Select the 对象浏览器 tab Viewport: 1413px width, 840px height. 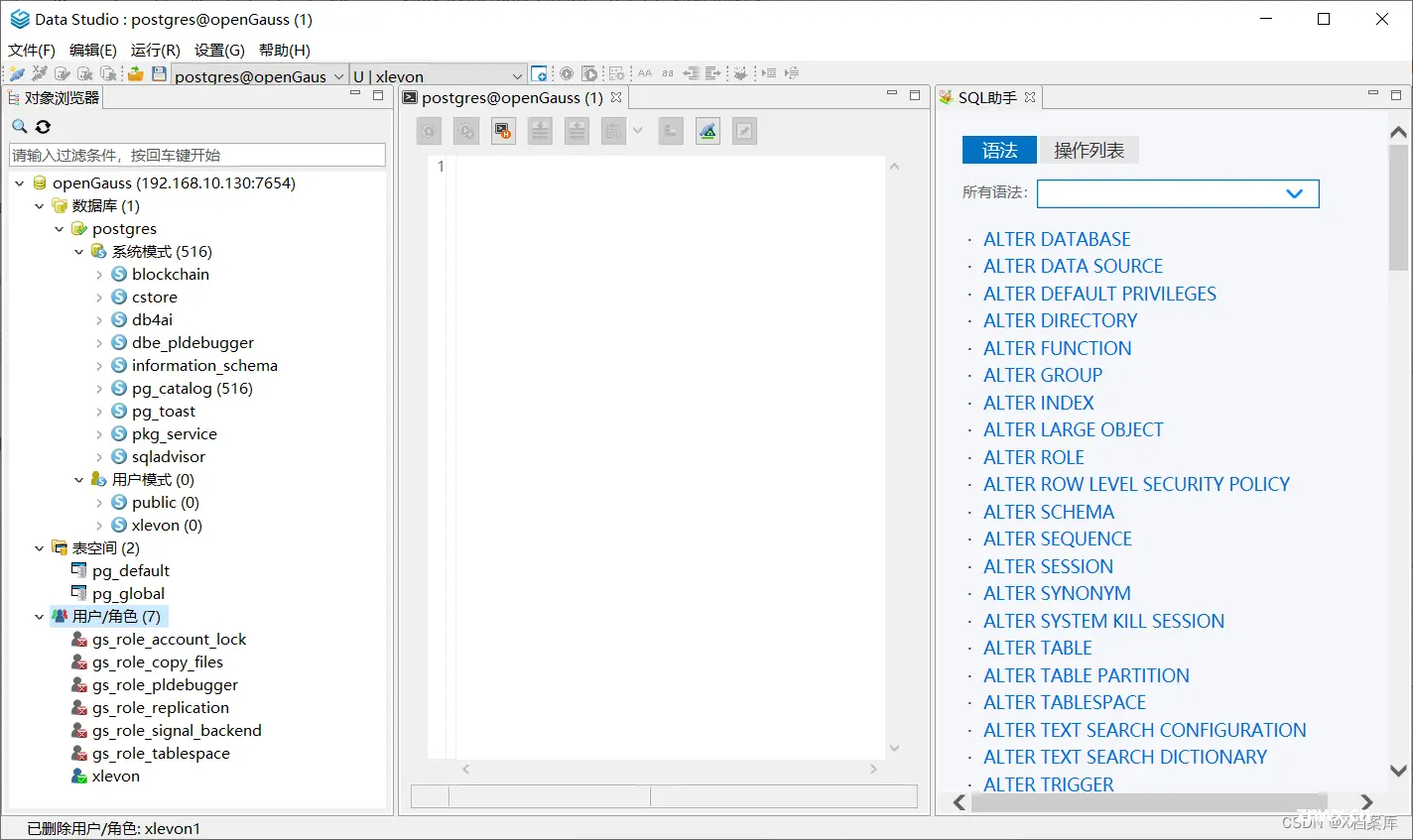[54, 97]
